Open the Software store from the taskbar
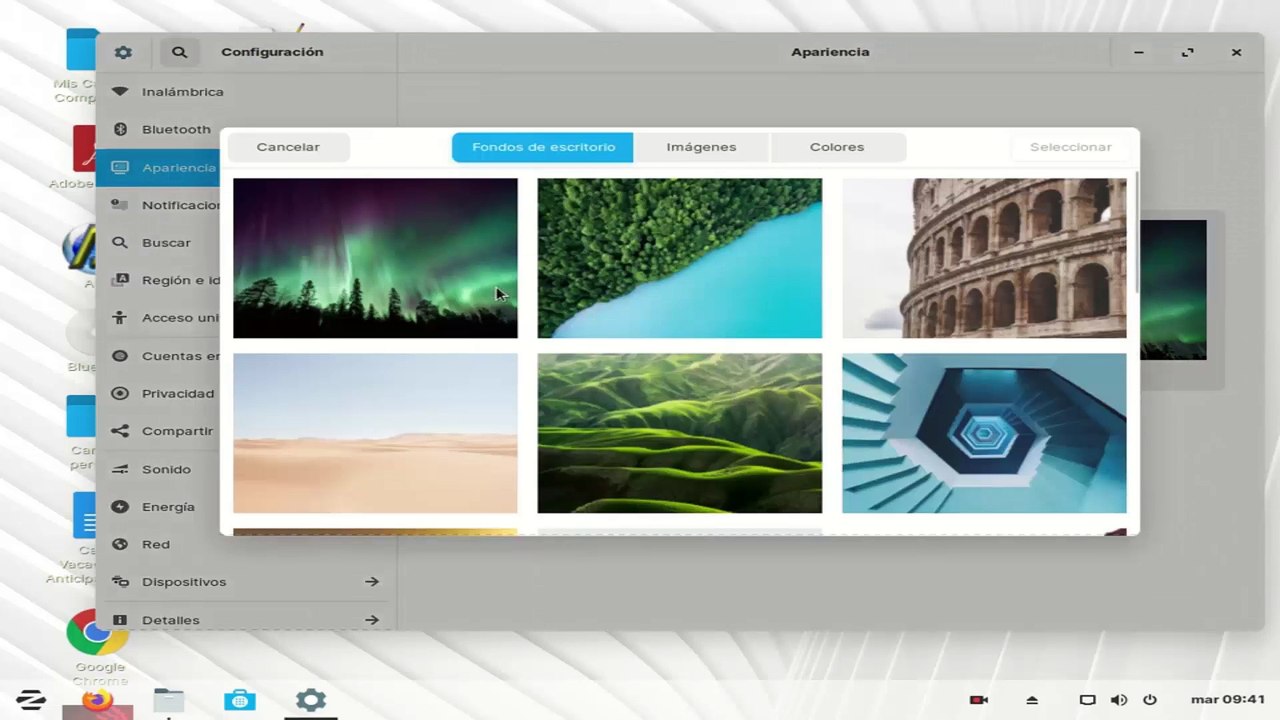The image size is (1280, 720). pyautogui.click(x=240, y=700)
